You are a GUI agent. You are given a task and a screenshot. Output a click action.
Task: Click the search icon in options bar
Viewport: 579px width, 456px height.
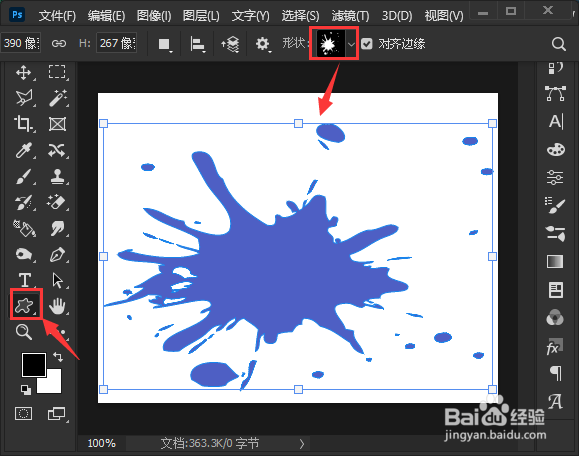pyautogui.click(x=558, y=44)
